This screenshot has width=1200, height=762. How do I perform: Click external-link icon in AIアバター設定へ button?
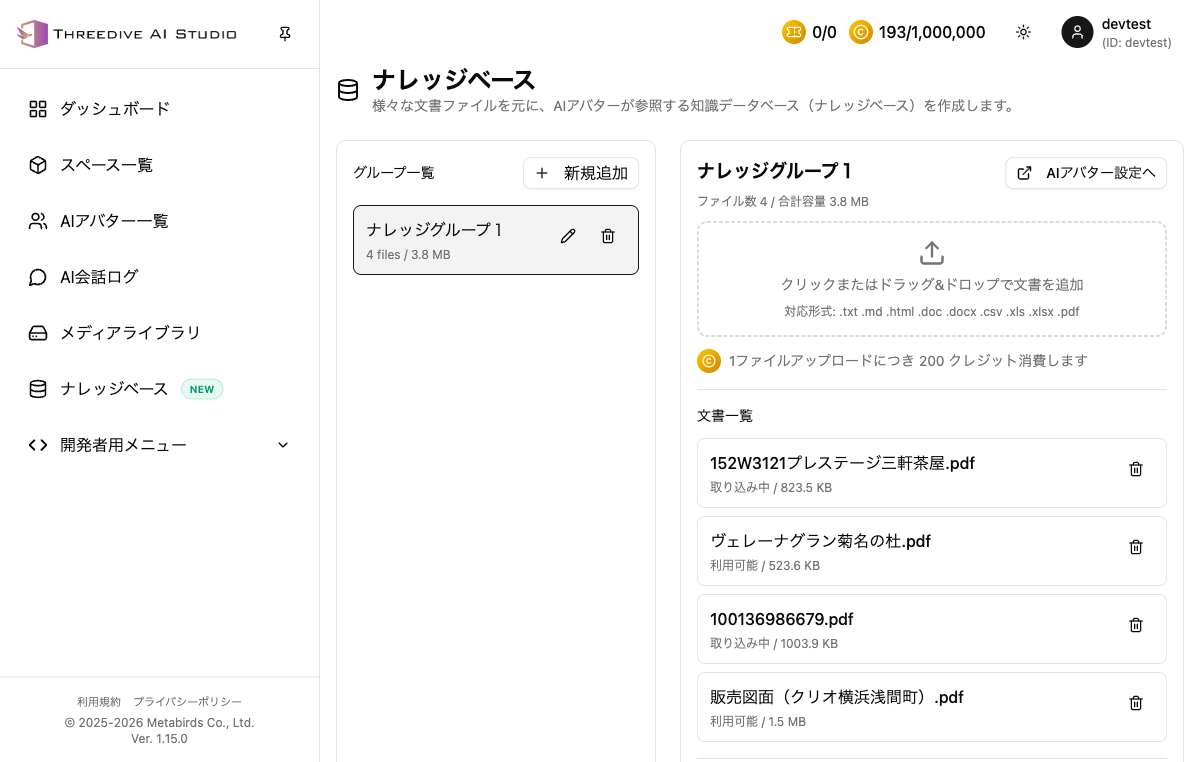click(x=1024, y=173)
